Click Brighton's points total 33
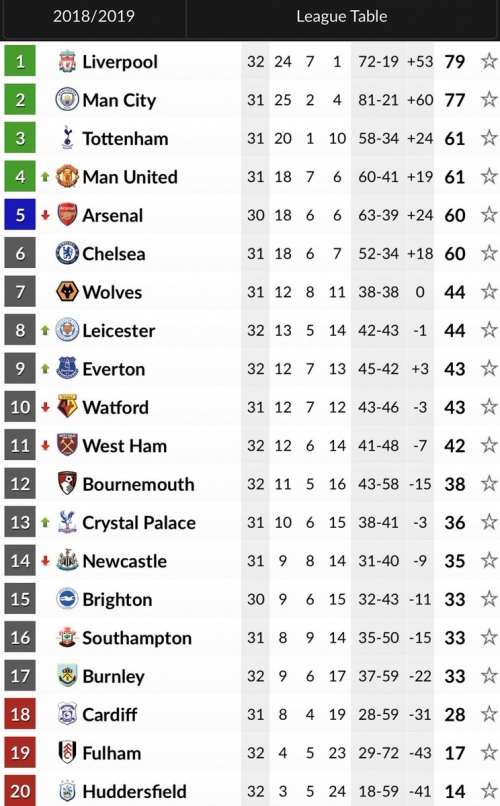 coord(455,599)
